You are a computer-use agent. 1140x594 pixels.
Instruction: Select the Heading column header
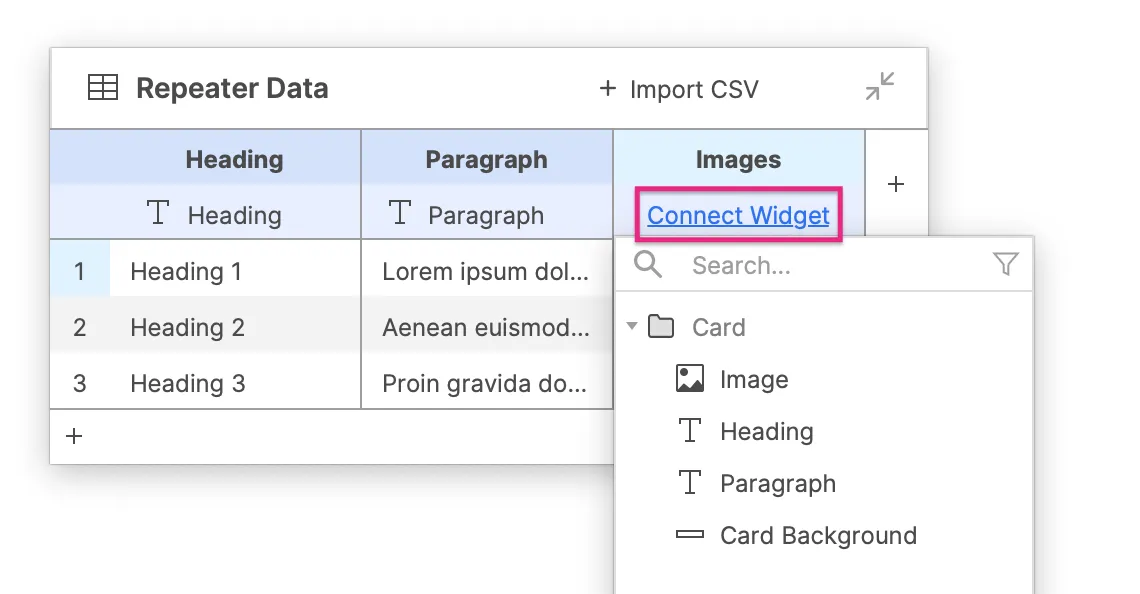pos(234,159)
